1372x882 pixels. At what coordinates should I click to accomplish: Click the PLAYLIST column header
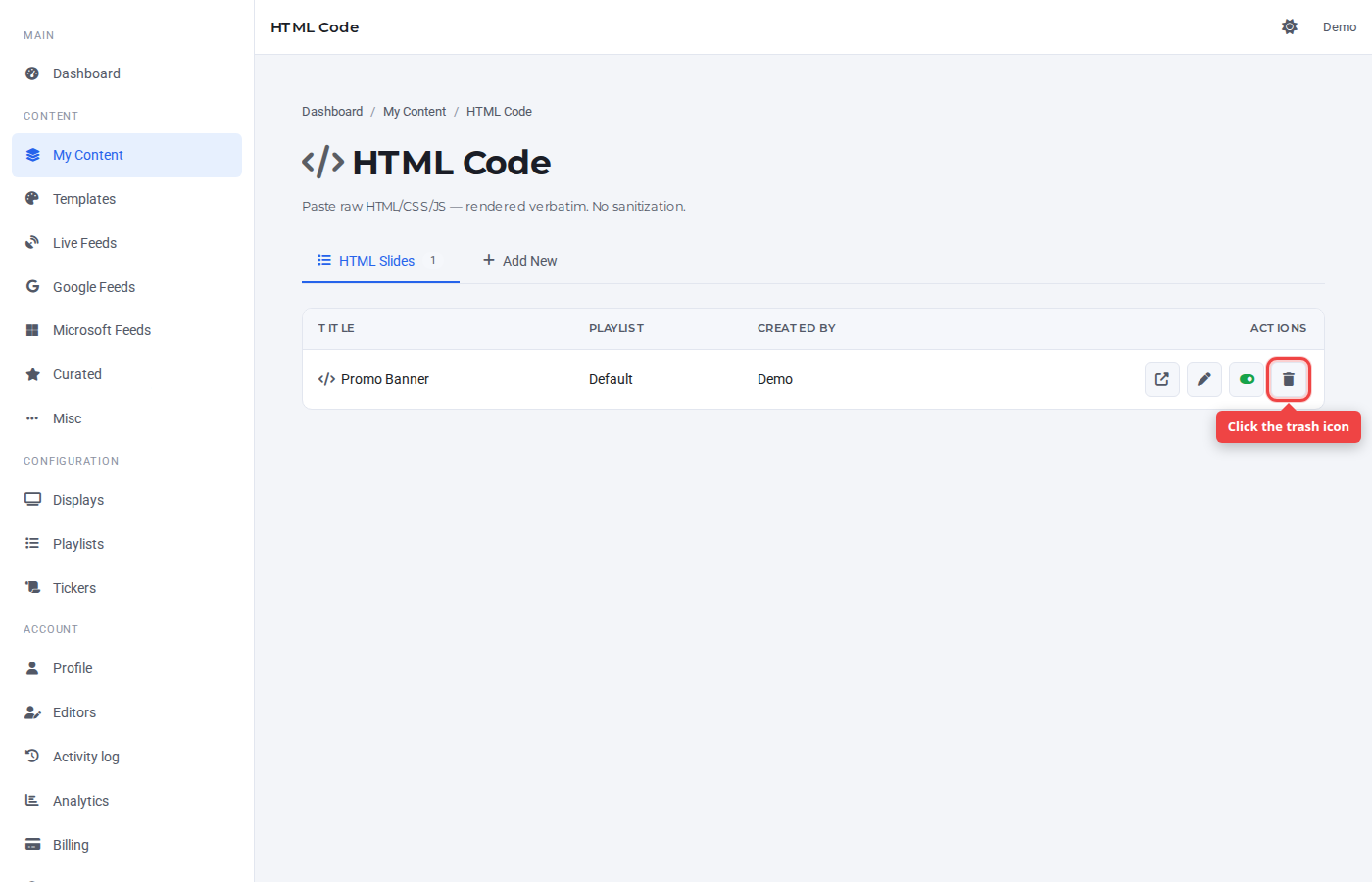(x=616, y=328)
